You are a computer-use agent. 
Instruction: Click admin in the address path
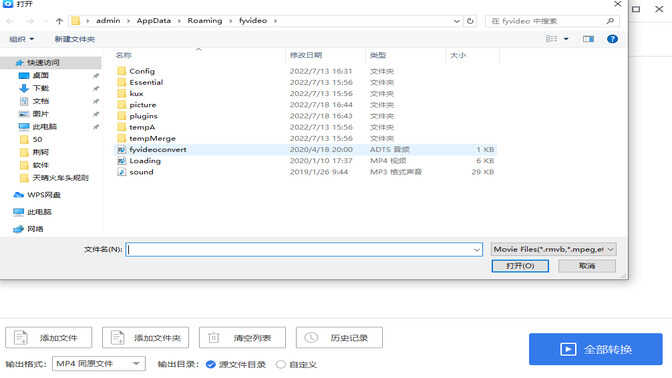coord(108,21)
